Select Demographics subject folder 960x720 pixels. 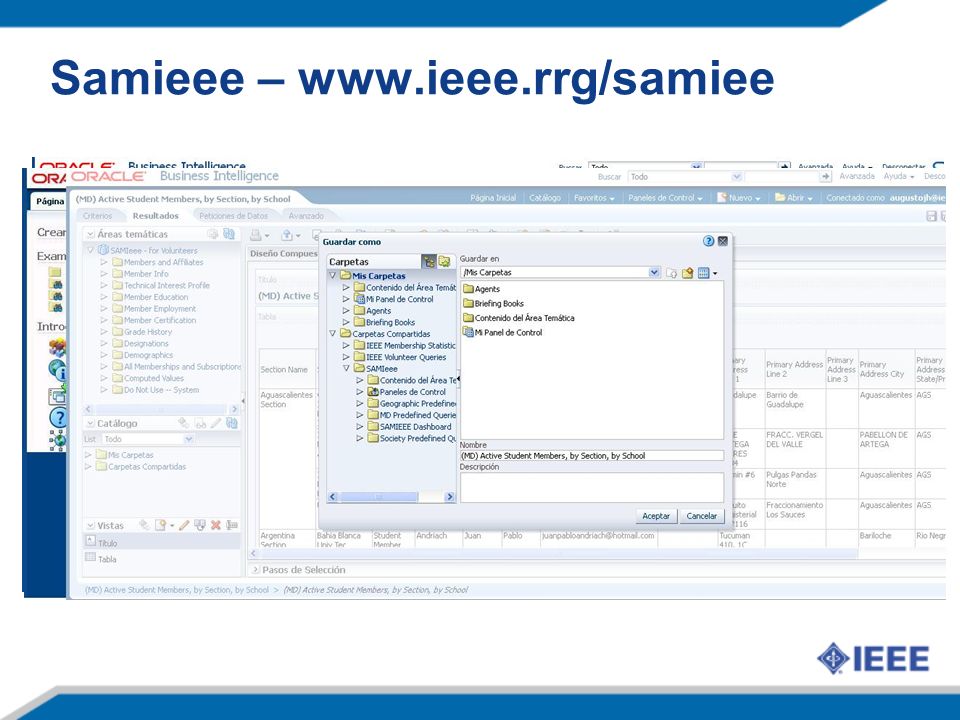tap(143, 355)
